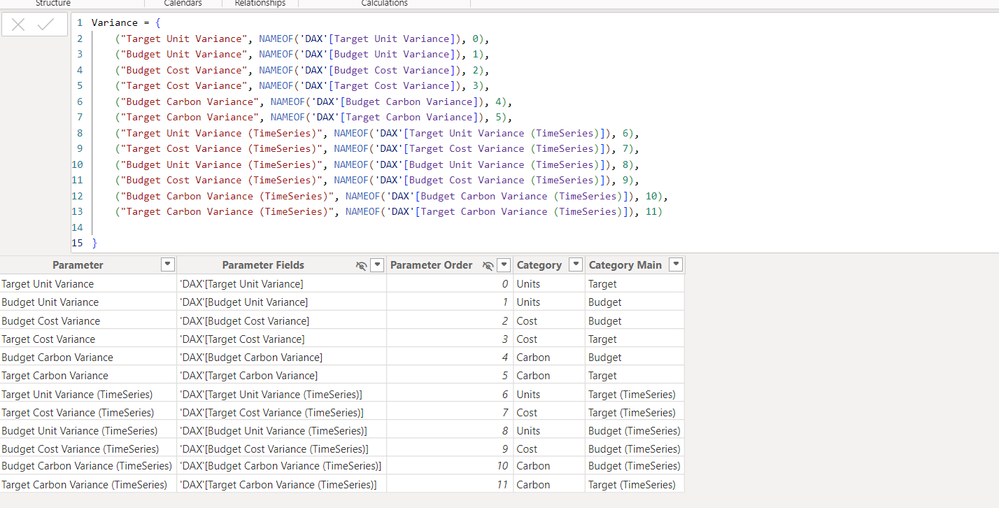Open the Calculations ribbon group label
The image size is (999, 508).
(x=384, y=3)
